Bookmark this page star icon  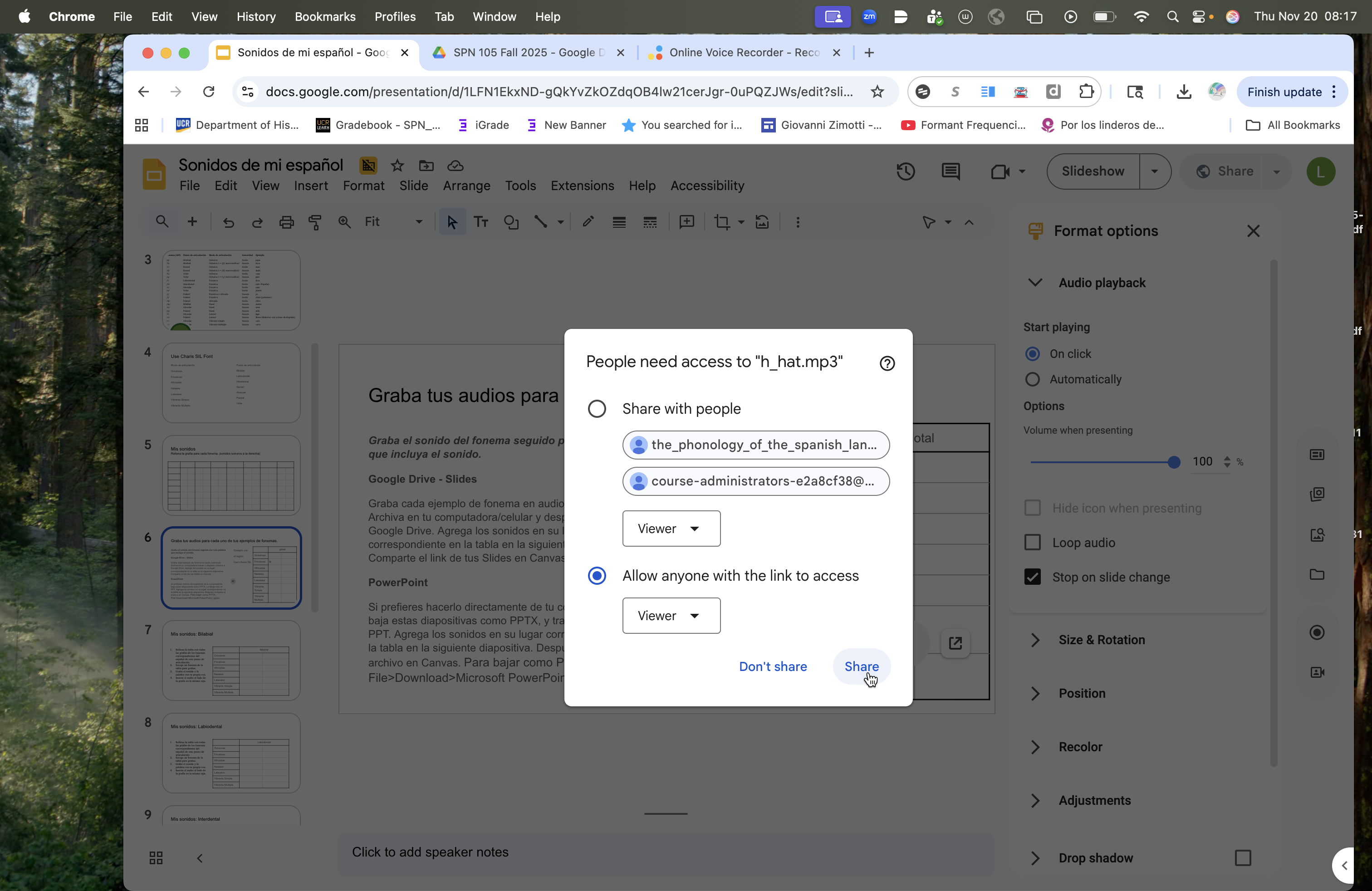point(877,92)
